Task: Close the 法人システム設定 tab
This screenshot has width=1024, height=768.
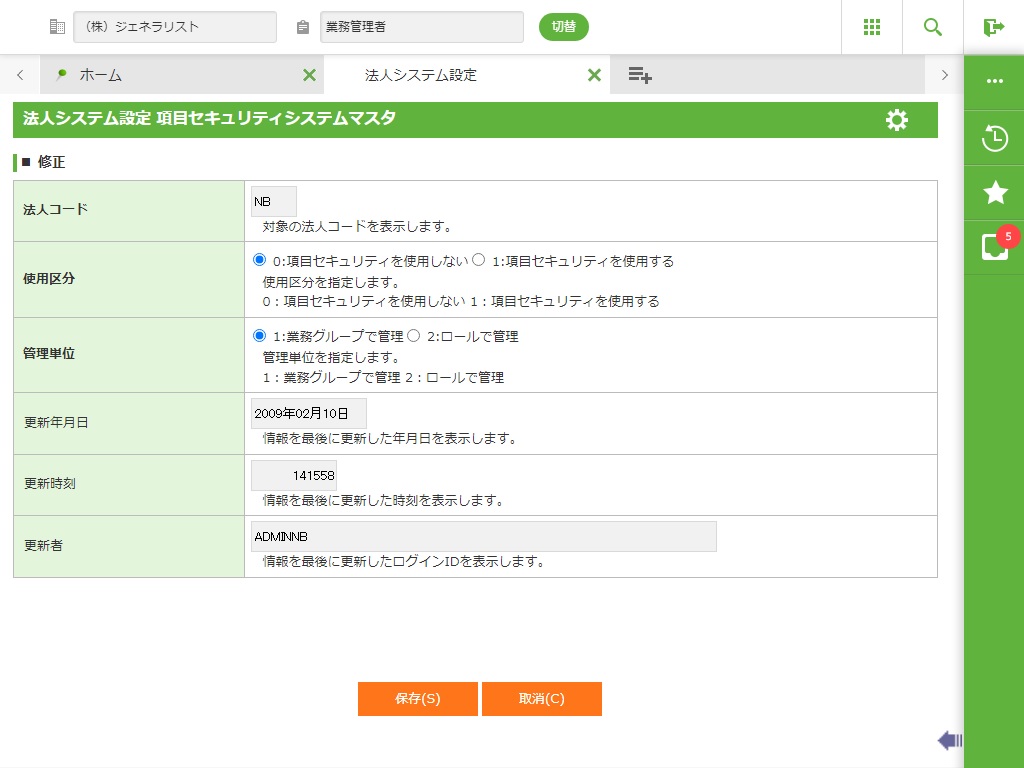Action: (x=594, y=75)
